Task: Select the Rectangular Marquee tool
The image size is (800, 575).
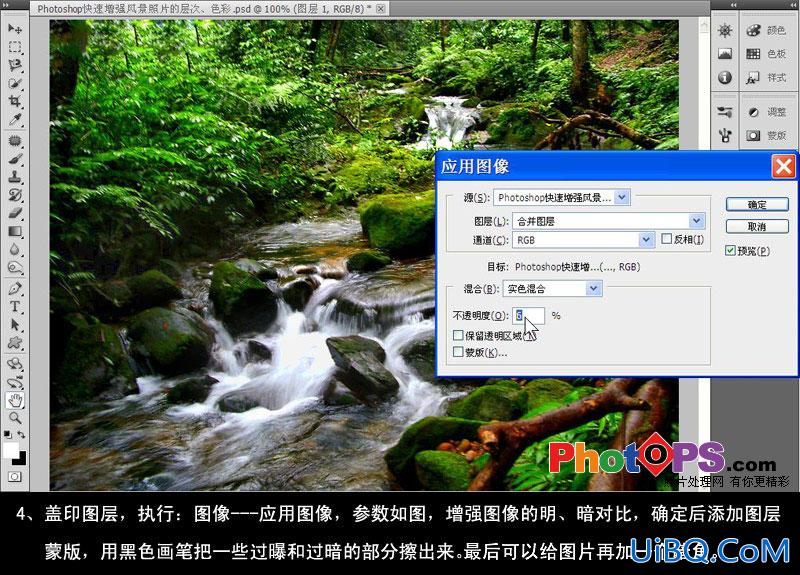Action: (x=14, y=47)
